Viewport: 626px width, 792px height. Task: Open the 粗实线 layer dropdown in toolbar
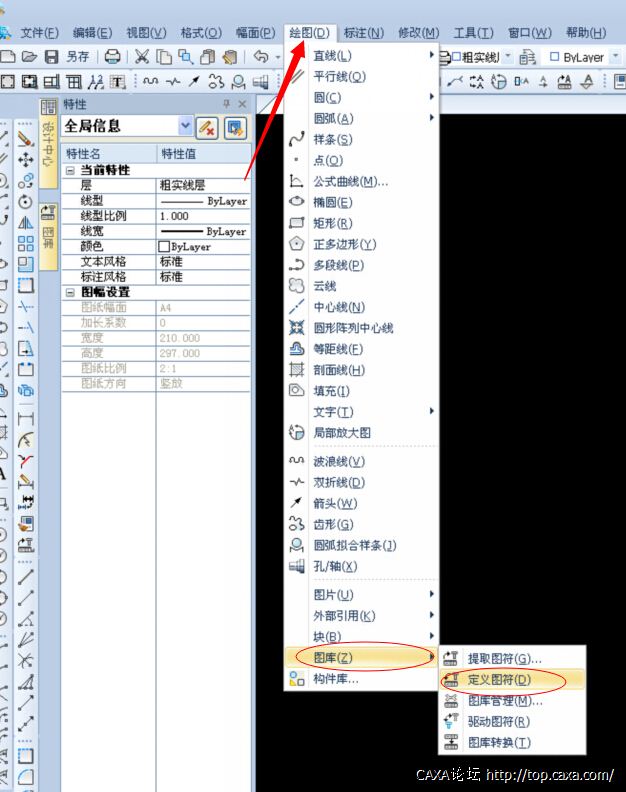click(508, 56)
